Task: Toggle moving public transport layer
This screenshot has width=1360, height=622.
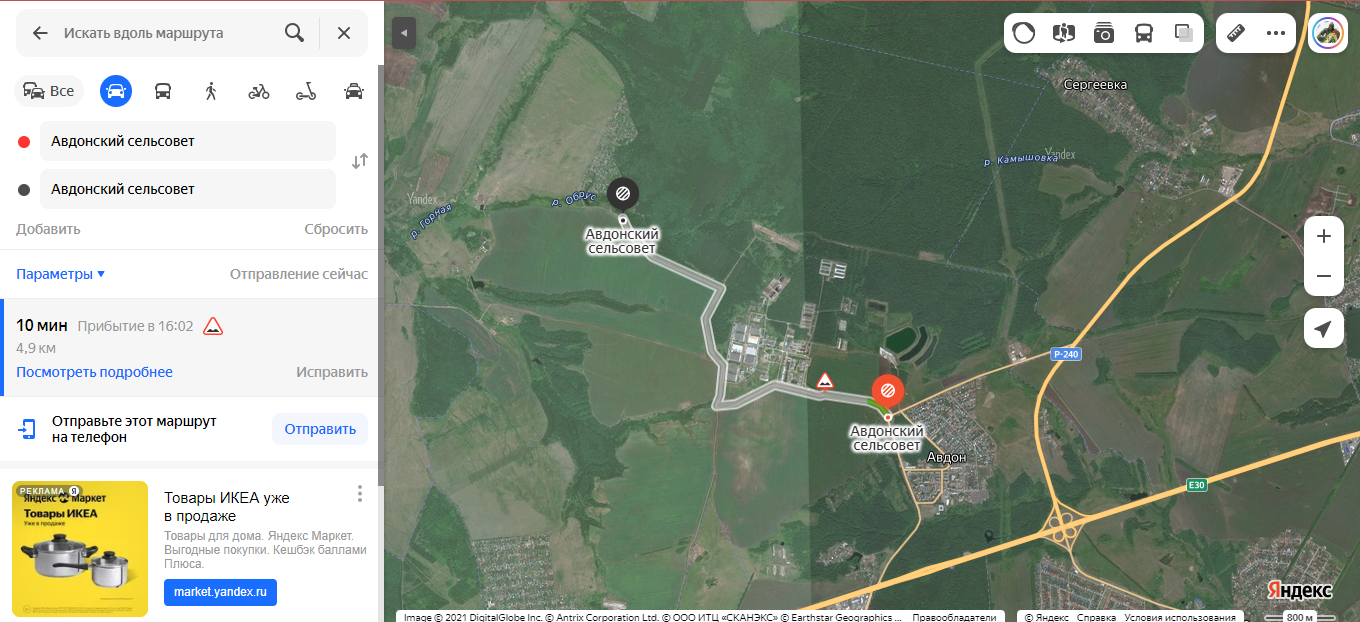Action: [1144, 33]
